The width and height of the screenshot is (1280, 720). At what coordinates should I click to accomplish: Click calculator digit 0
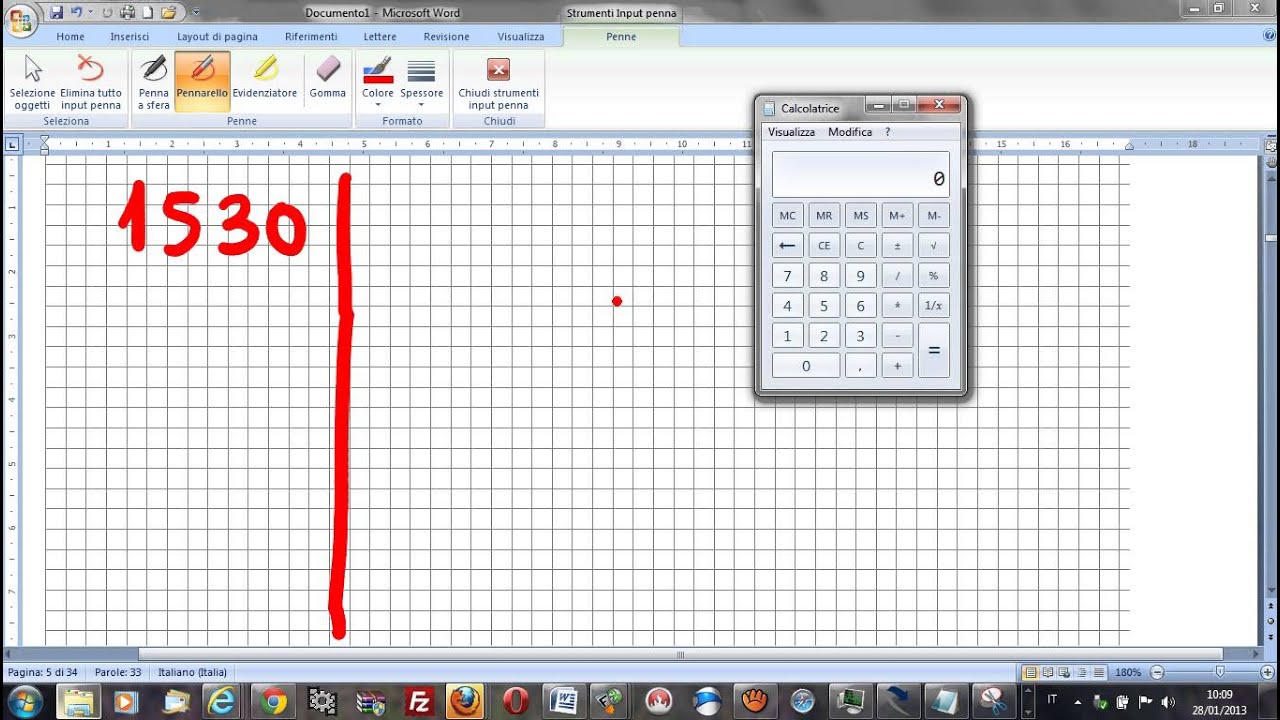pos(806,366)
